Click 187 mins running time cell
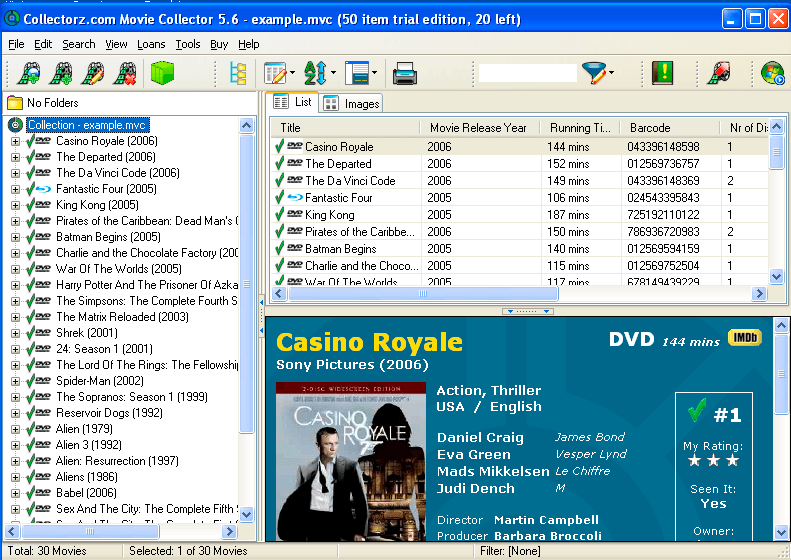This screenshot has height=560, width=791. [x=568, y=215]
